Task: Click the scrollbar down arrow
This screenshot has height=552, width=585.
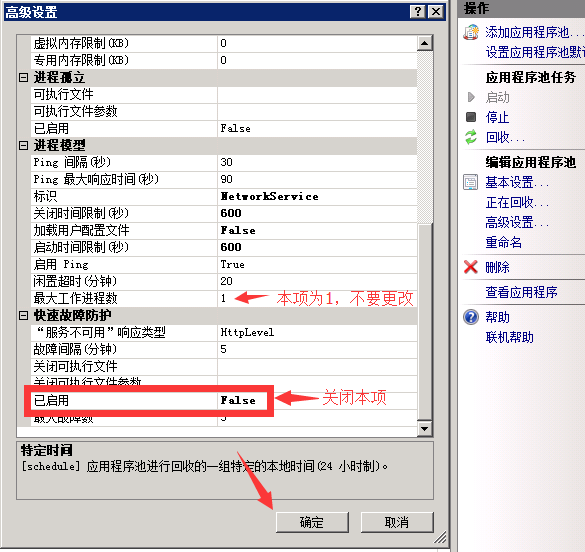Action: [425, 429]
